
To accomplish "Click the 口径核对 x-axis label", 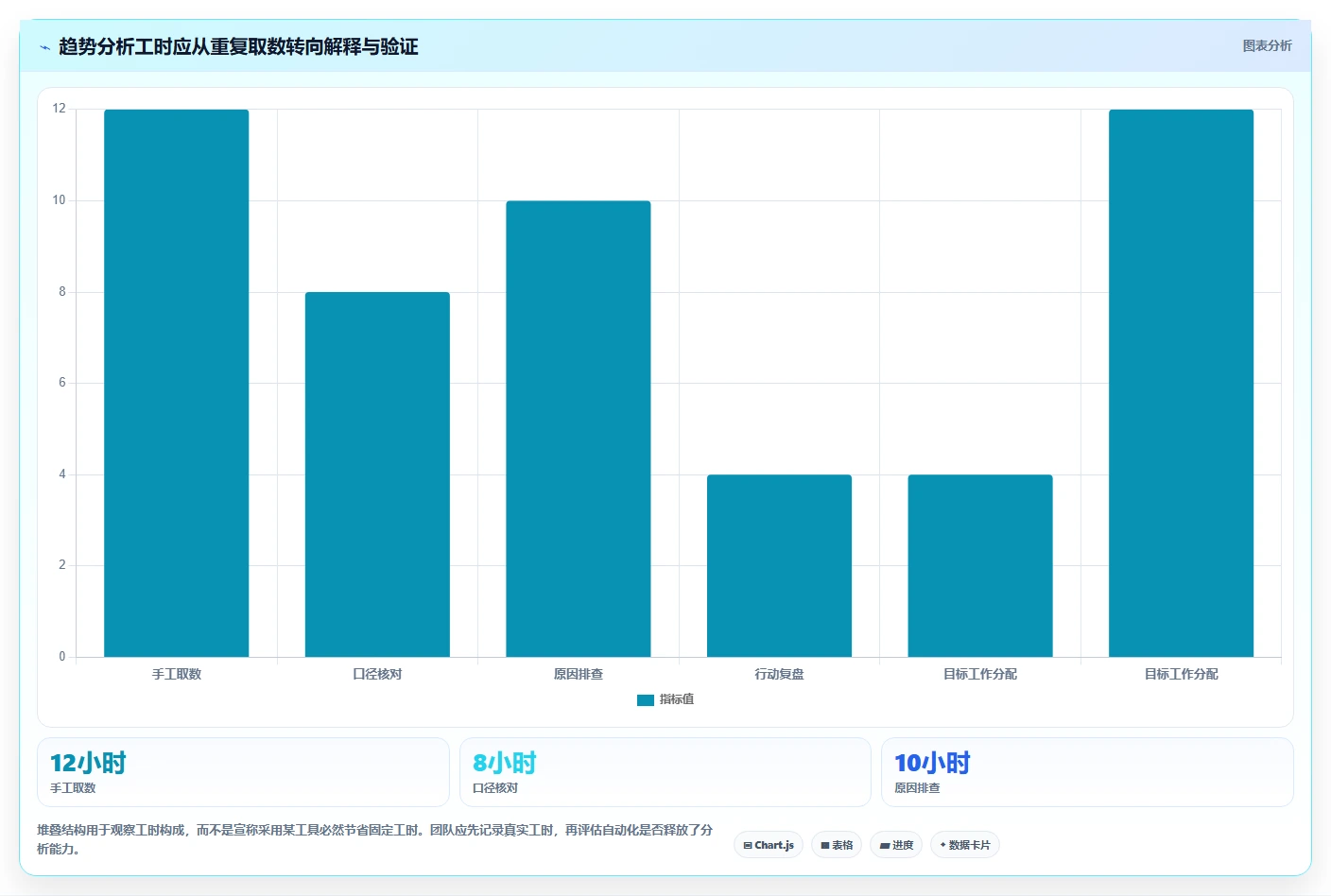I will [x=377, y=674].
